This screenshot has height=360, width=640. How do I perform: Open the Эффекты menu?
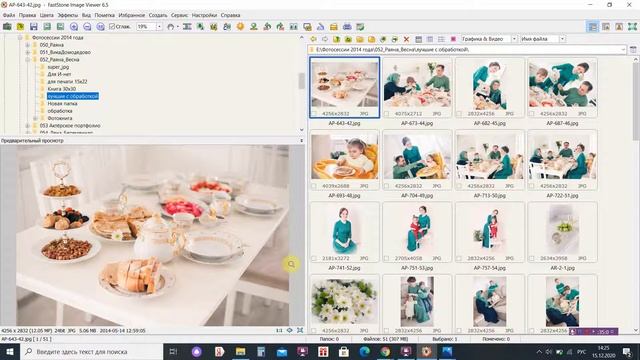(x=67, y=15)
